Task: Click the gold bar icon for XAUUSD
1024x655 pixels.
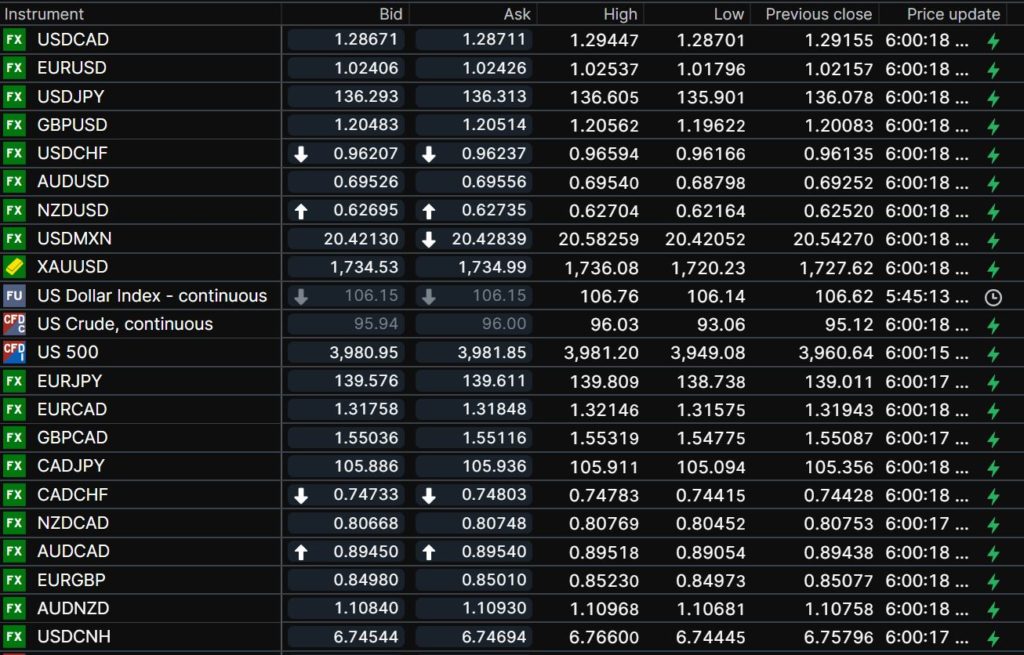Action: 14,267
